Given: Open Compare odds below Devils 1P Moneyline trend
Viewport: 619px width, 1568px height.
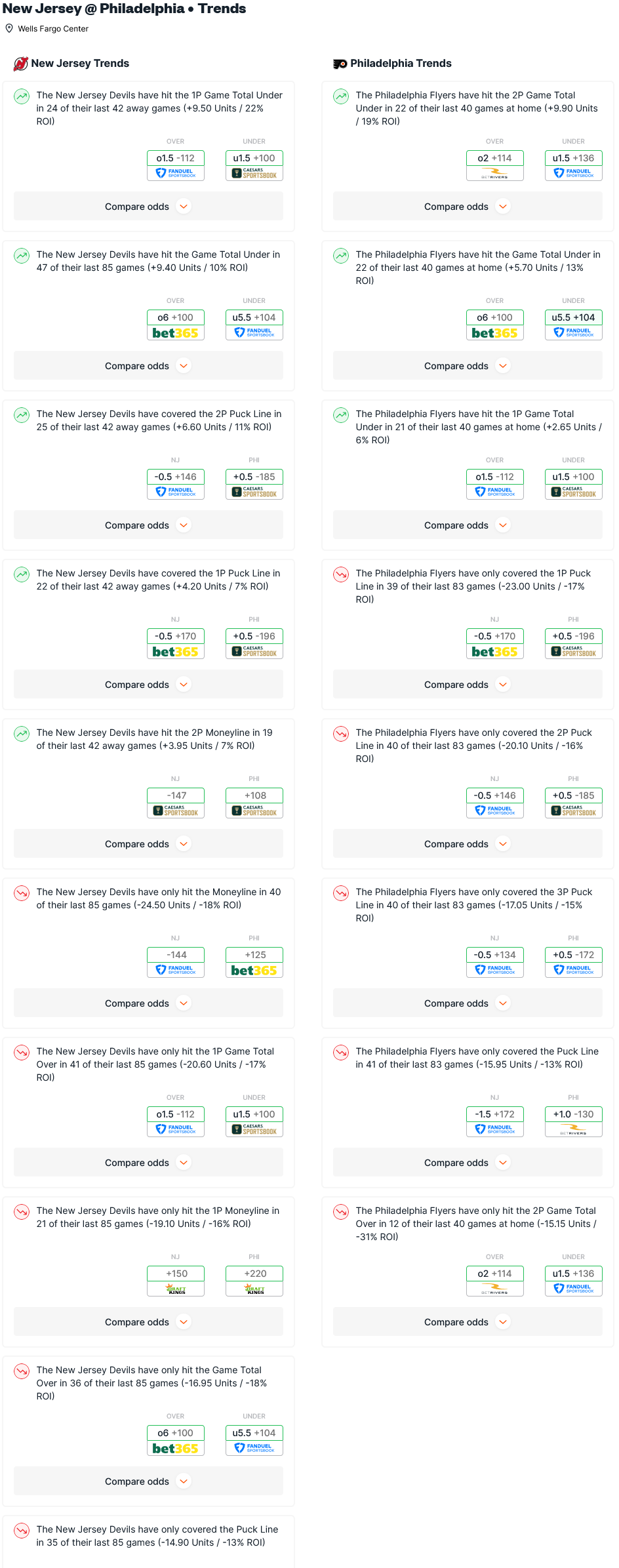Looking at the screenshot, I should [148, 1322].
